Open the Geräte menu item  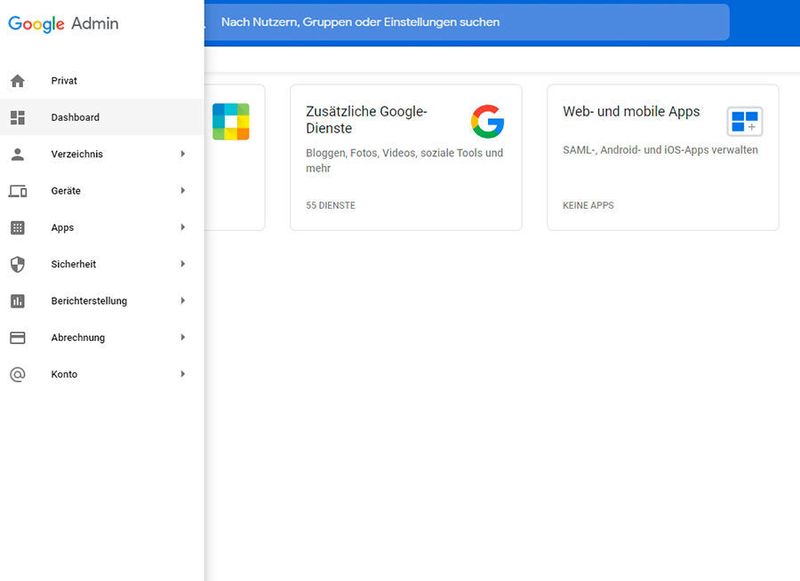coord(102,191)
